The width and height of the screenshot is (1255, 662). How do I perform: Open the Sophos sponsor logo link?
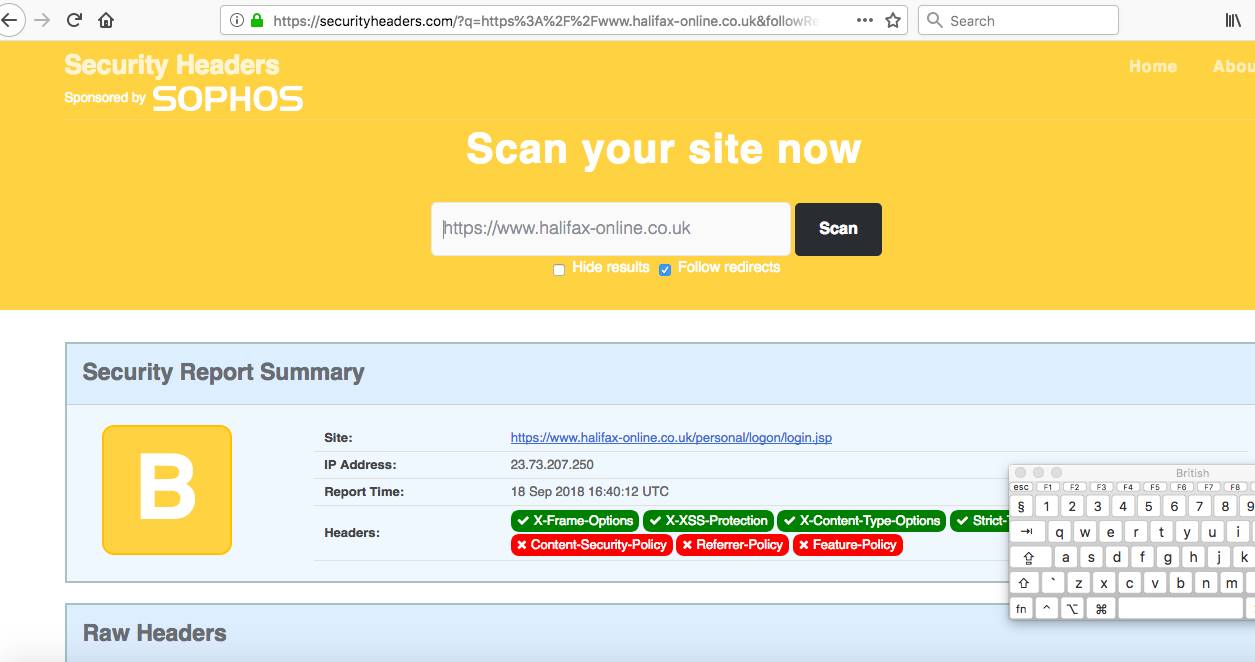click(x=228, y=98)
